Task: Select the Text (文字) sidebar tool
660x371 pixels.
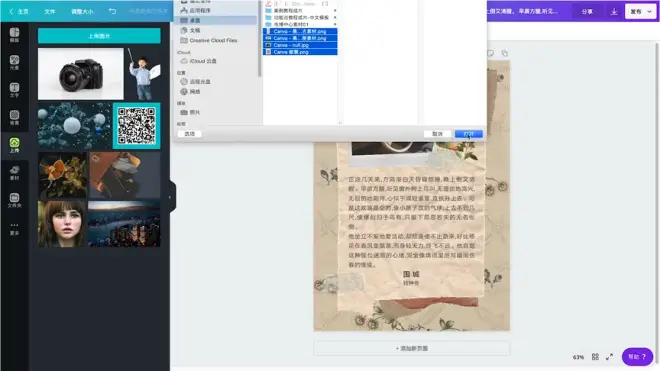Action: pos(14,90)
